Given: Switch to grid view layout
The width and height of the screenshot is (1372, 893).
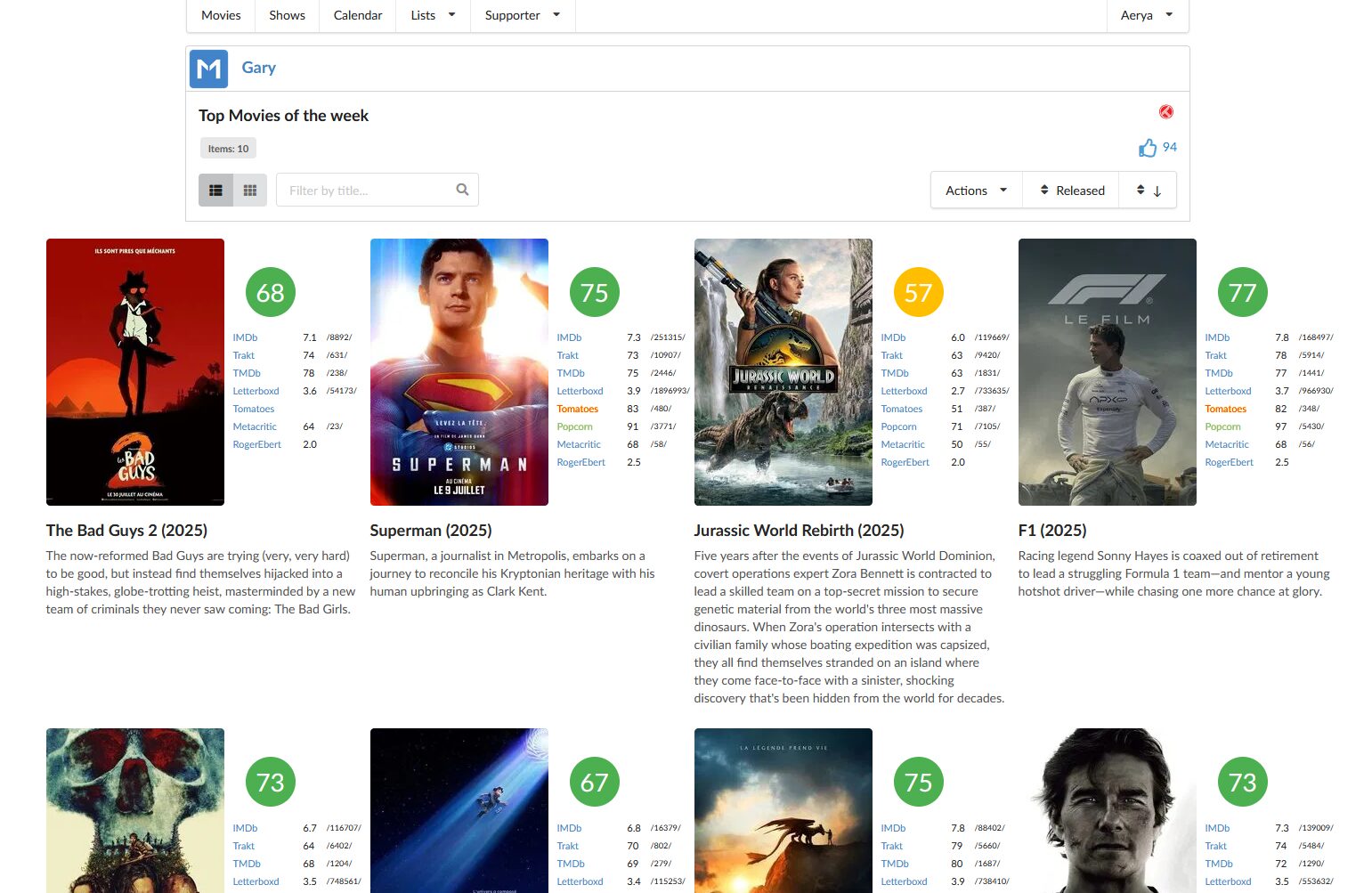Looking at the screenshot, I should [250, 190].
